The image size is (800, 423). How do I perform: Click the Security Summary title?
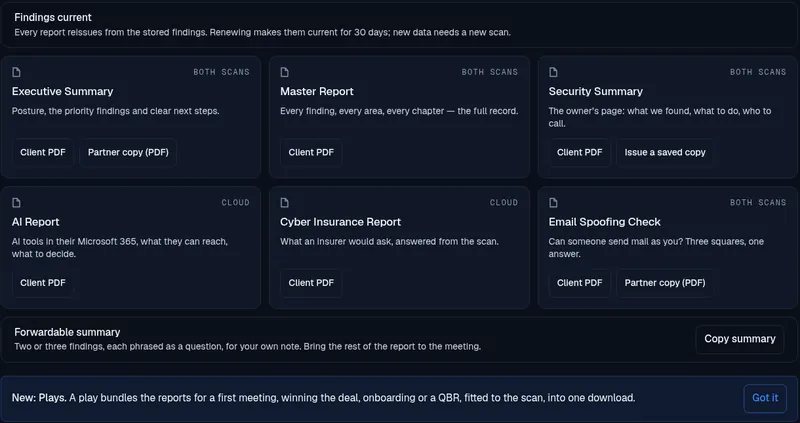[595, 91]
